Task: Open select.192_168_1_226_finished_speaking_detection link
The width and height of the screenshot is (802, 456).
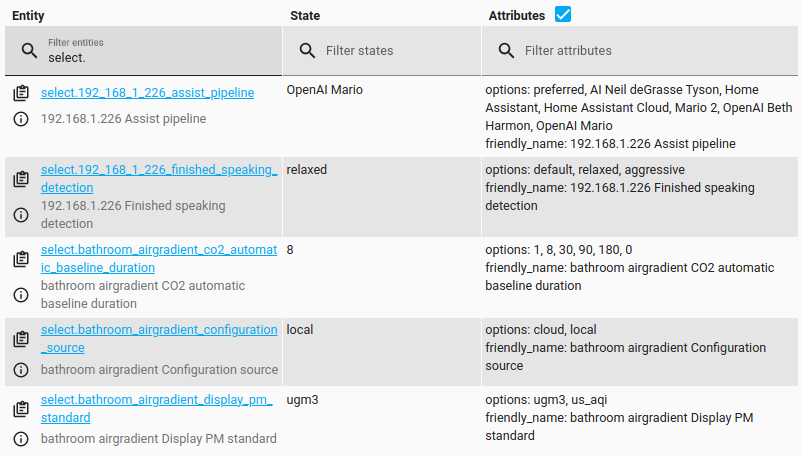Action: (x=158, y=170)
